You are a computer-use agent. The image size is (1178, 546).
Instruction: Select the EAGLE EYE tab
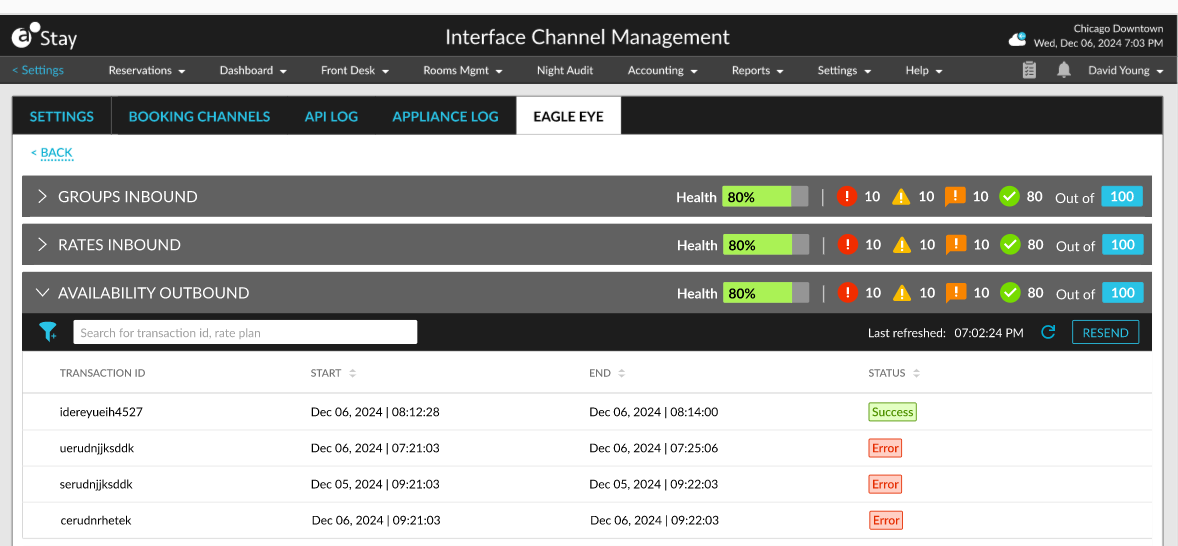coord(569,116)
